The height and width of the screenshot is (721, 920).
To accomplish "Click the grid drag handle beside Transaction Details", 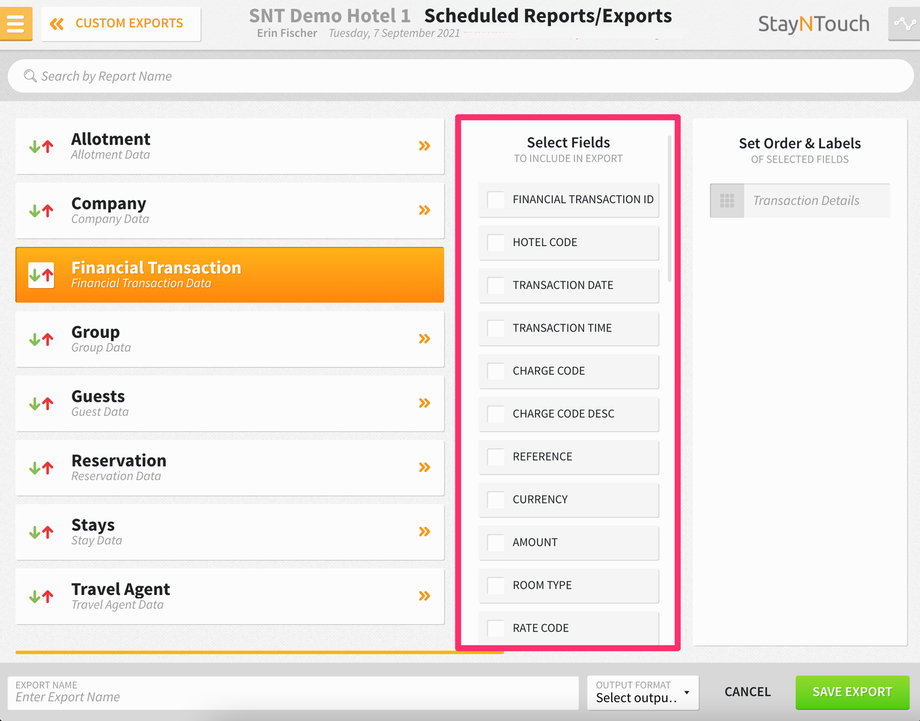I will point(727,201).
